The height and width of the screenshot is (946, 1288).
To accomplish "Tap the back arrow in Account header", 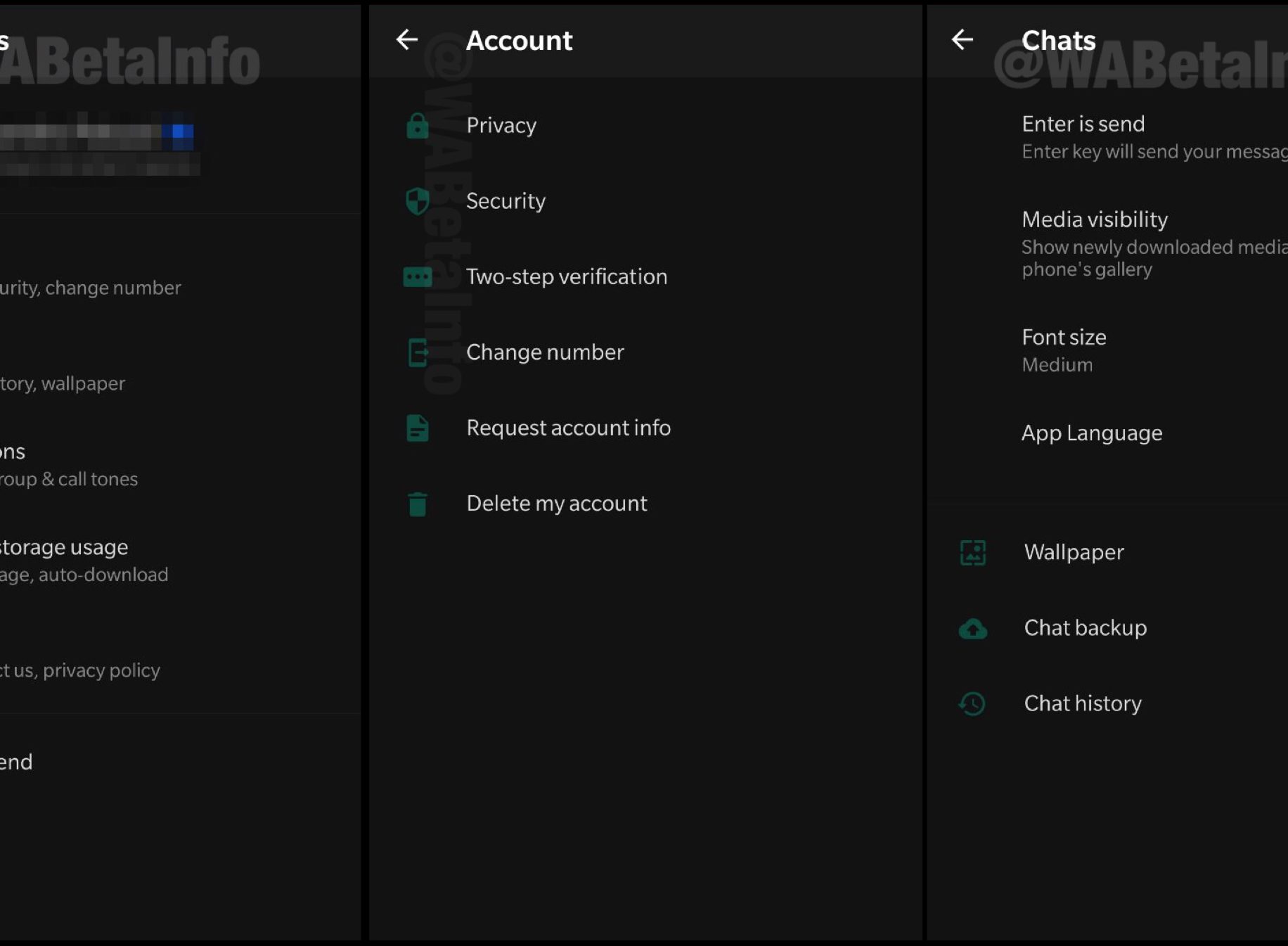I will (407, 40).
